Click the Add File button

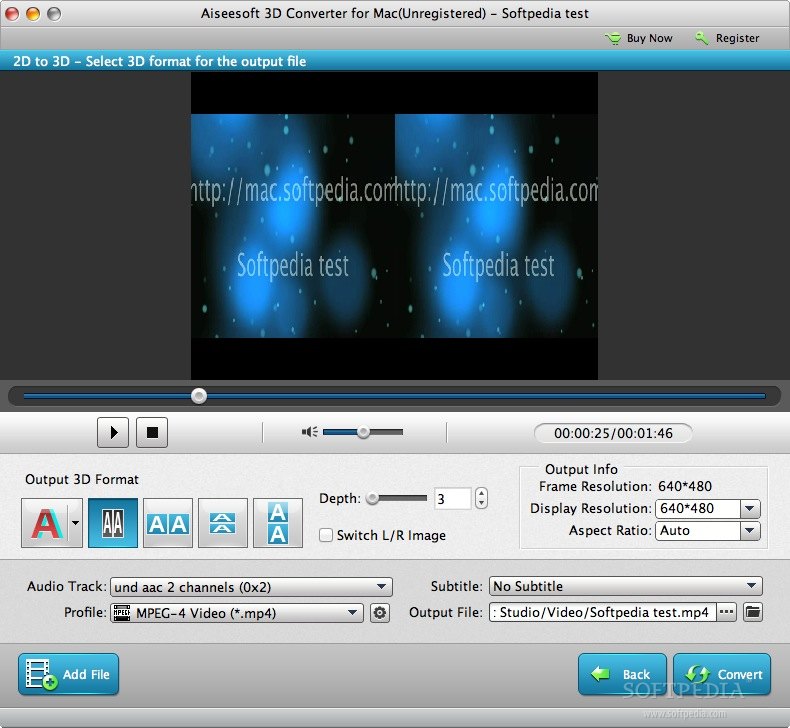[69, 674]
